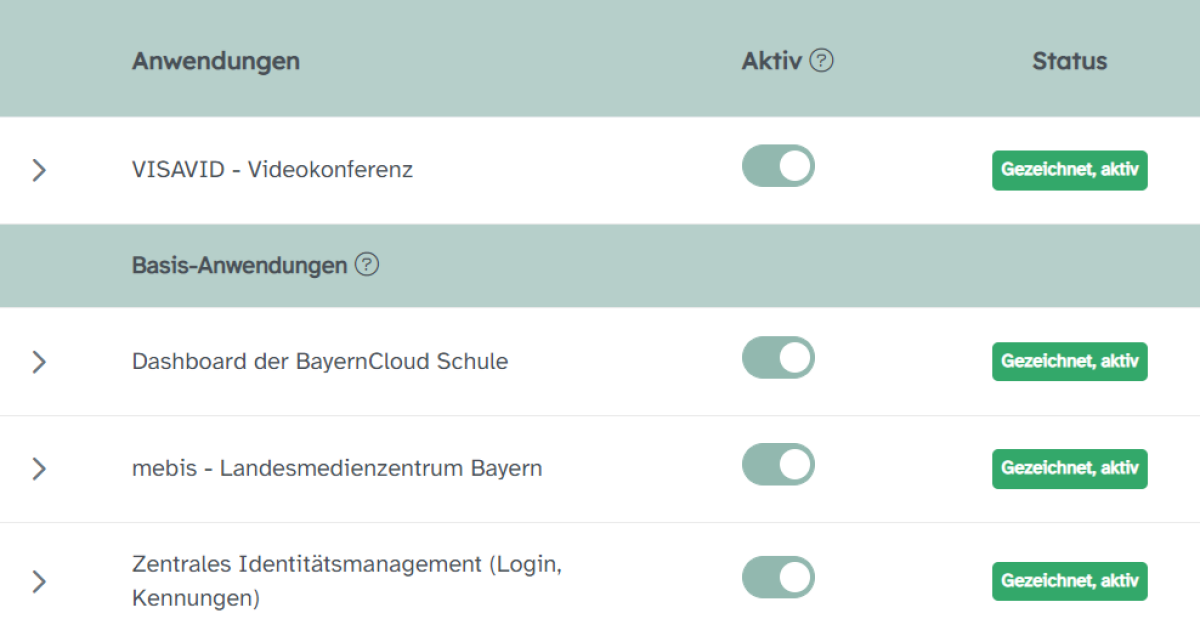Toggle the VISAVID Videokonferenz active switch
The image size is (1200, 636).
(x=778, y=166)
